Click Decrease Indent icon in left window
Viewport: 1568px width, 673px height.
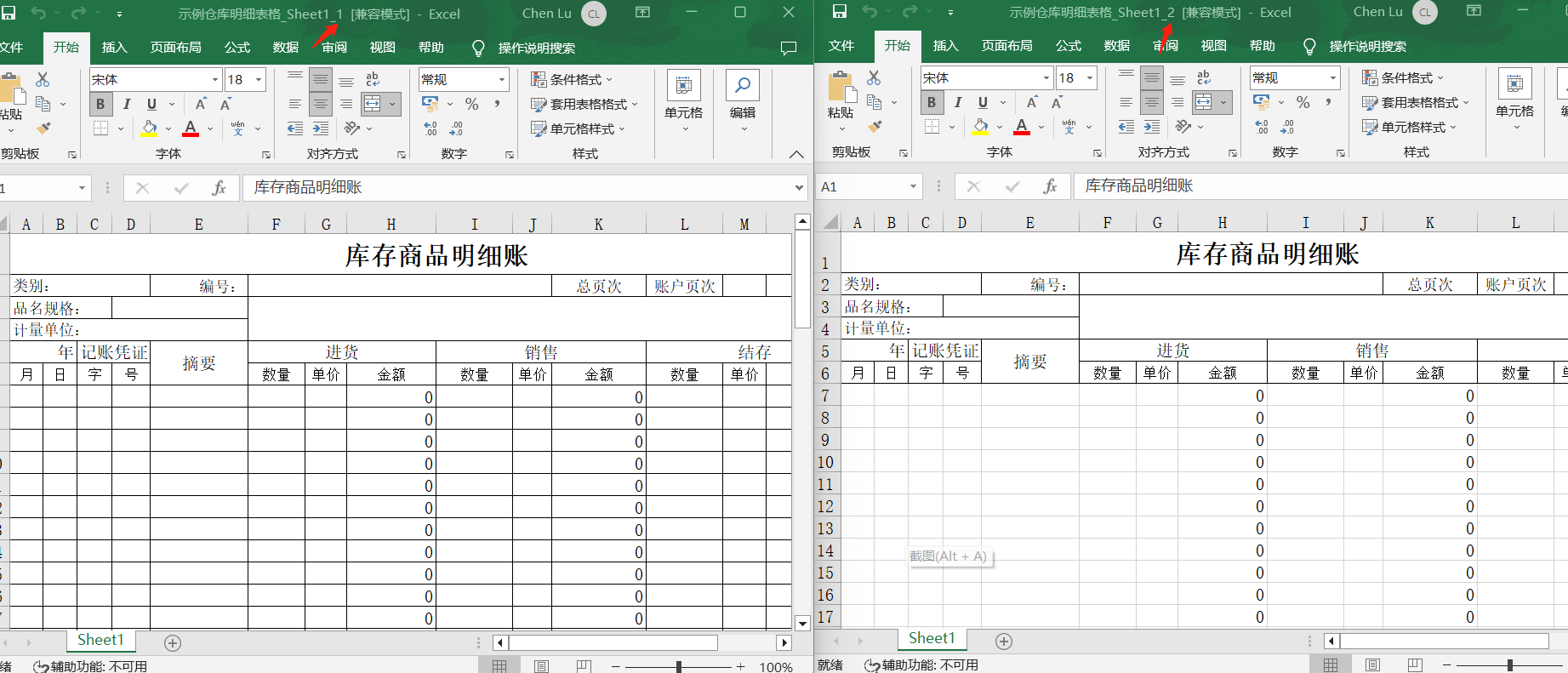coord(294,128)
